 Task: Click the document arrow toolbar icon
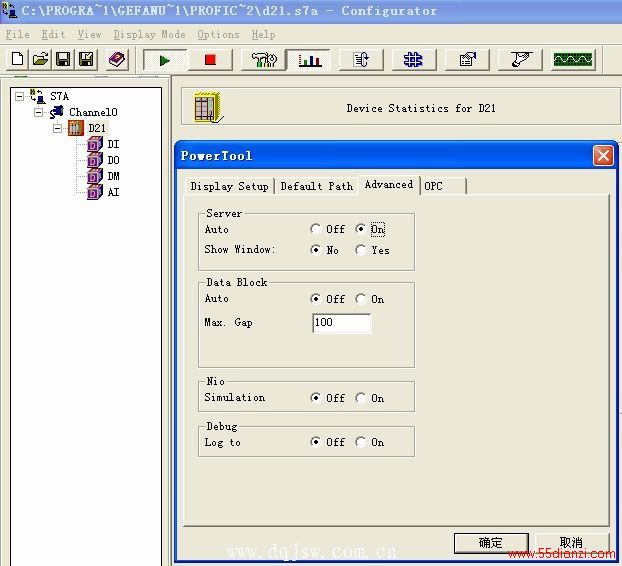(x=361, y=60)
